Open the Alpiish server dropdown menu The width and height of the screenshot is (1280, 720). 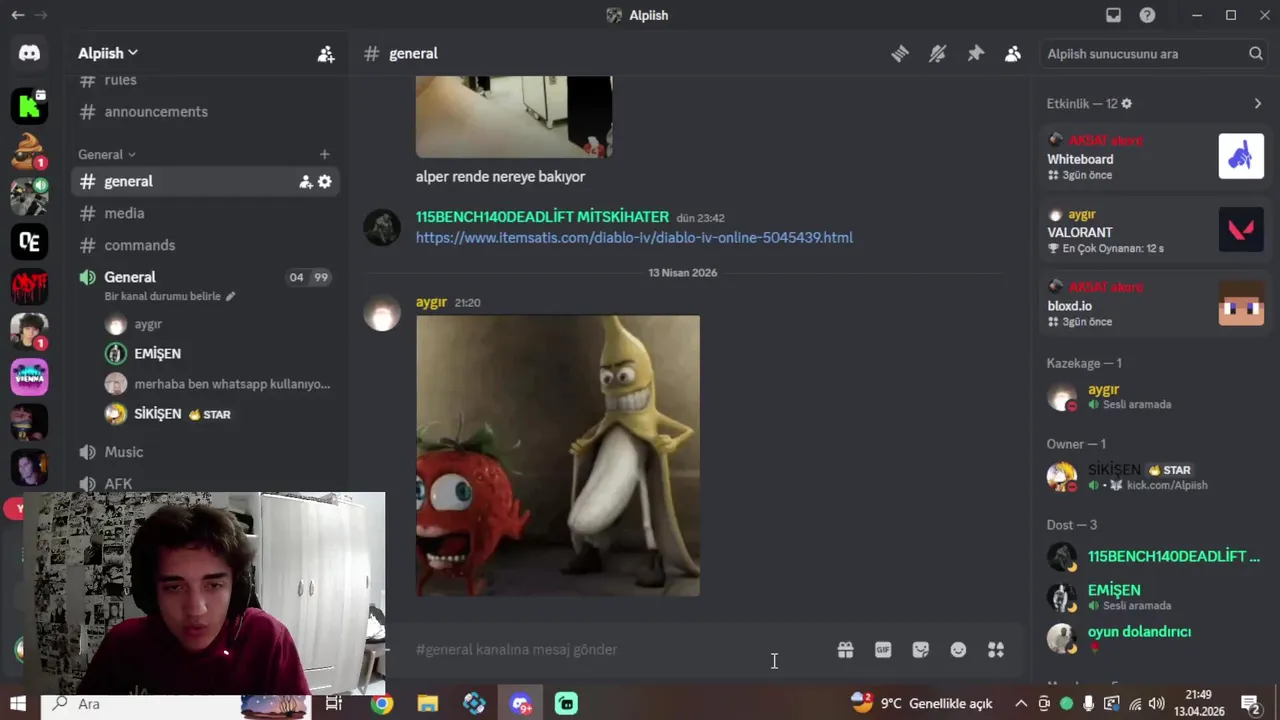(x=108, y=53)
